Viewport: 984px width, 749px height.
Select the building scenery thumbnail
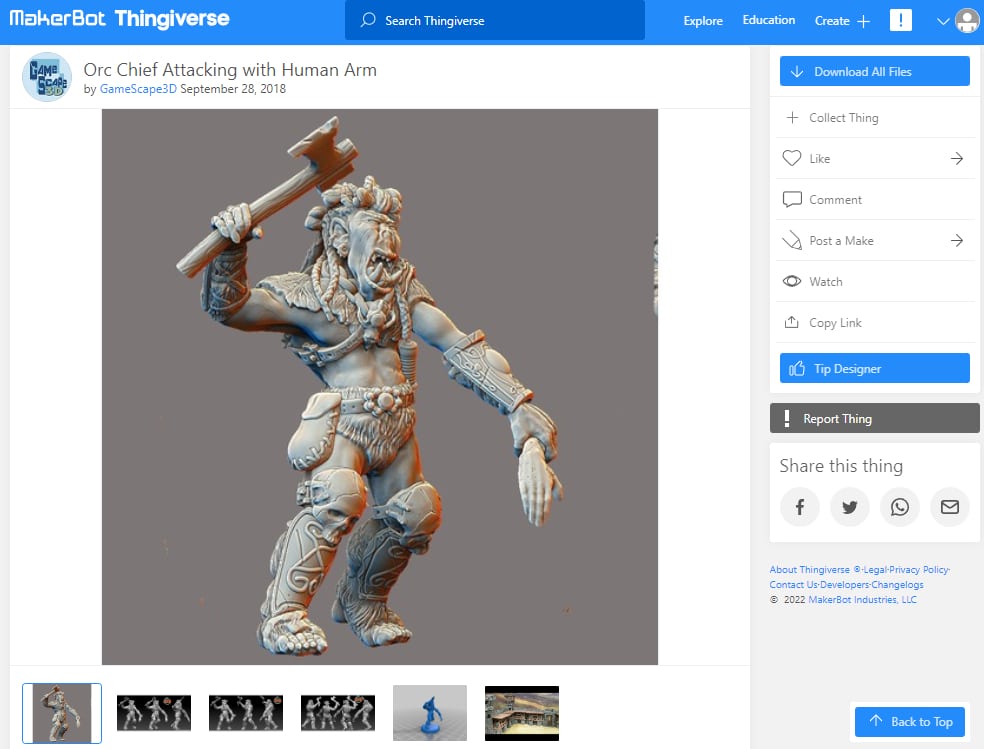pos(521,713)
